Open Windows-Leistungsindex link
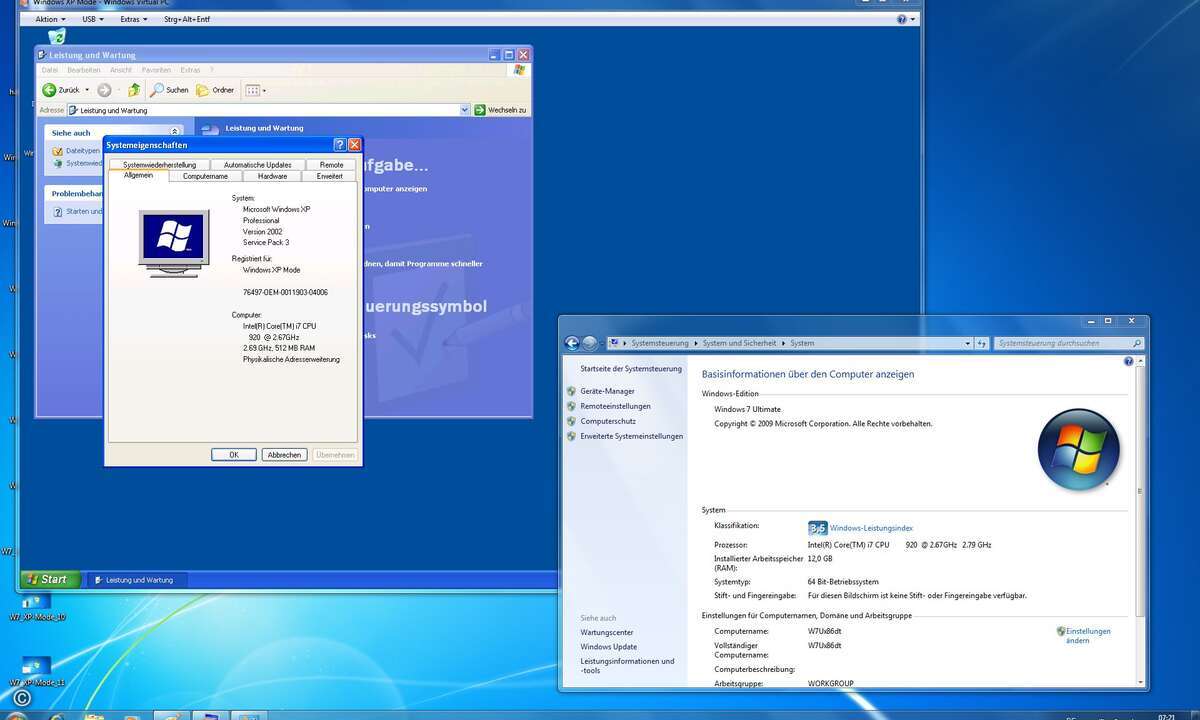 (x=871, y=528)
